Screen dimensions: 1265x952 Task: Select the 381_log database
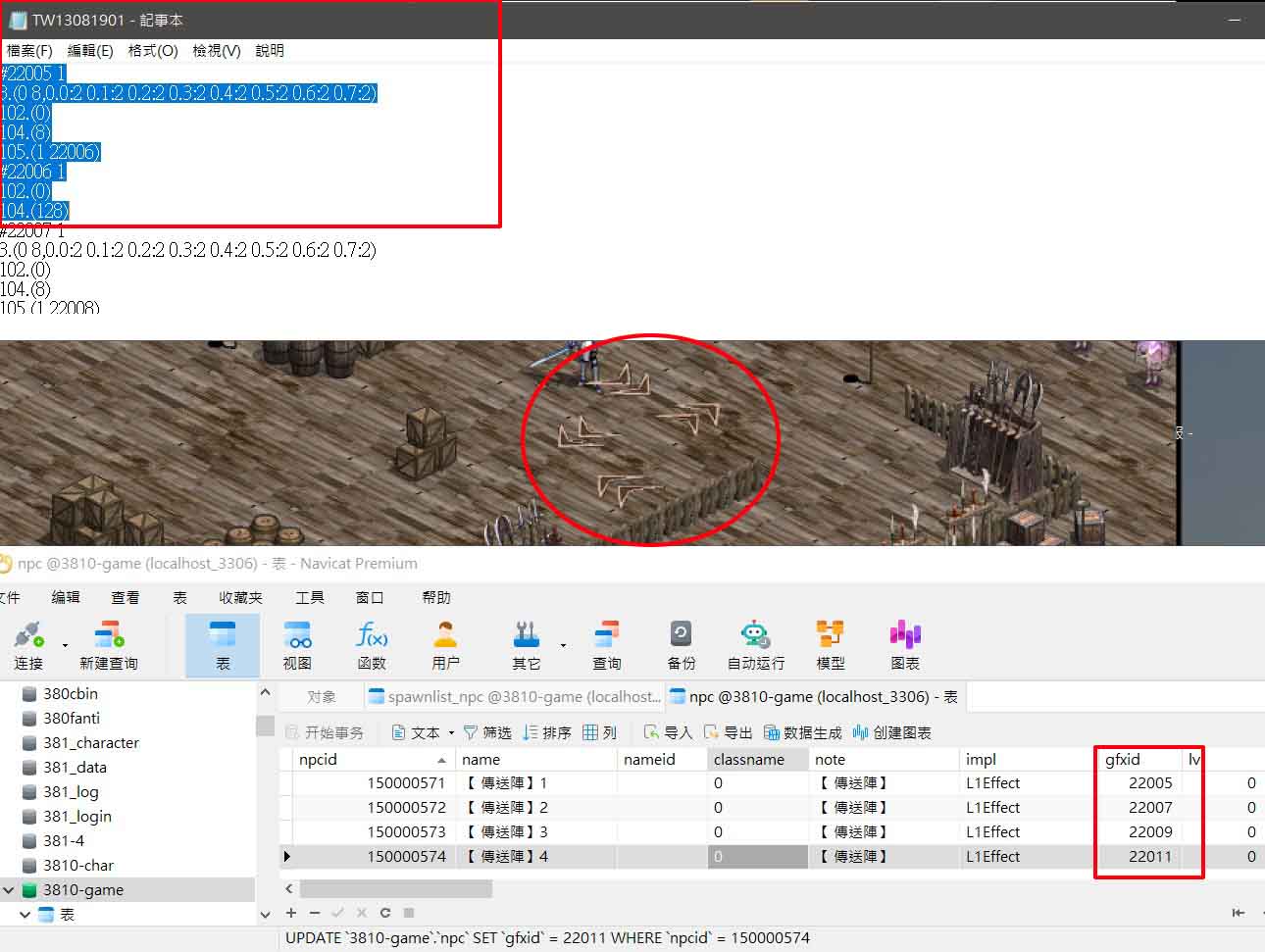pyautogui.click(x=71, y=791)
